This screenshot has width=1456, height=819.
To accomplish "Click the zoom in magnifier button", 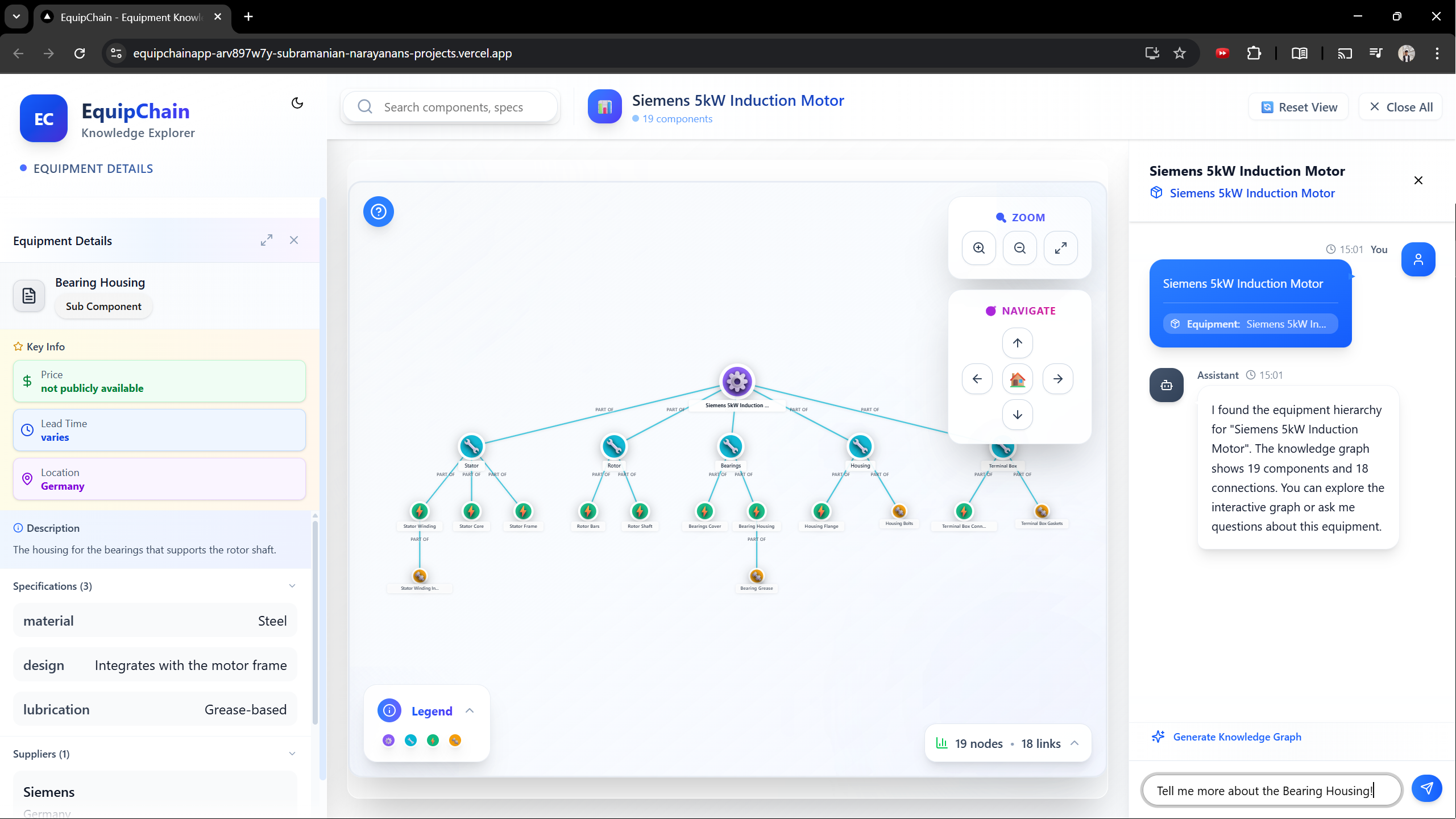I will pos(978,248).
